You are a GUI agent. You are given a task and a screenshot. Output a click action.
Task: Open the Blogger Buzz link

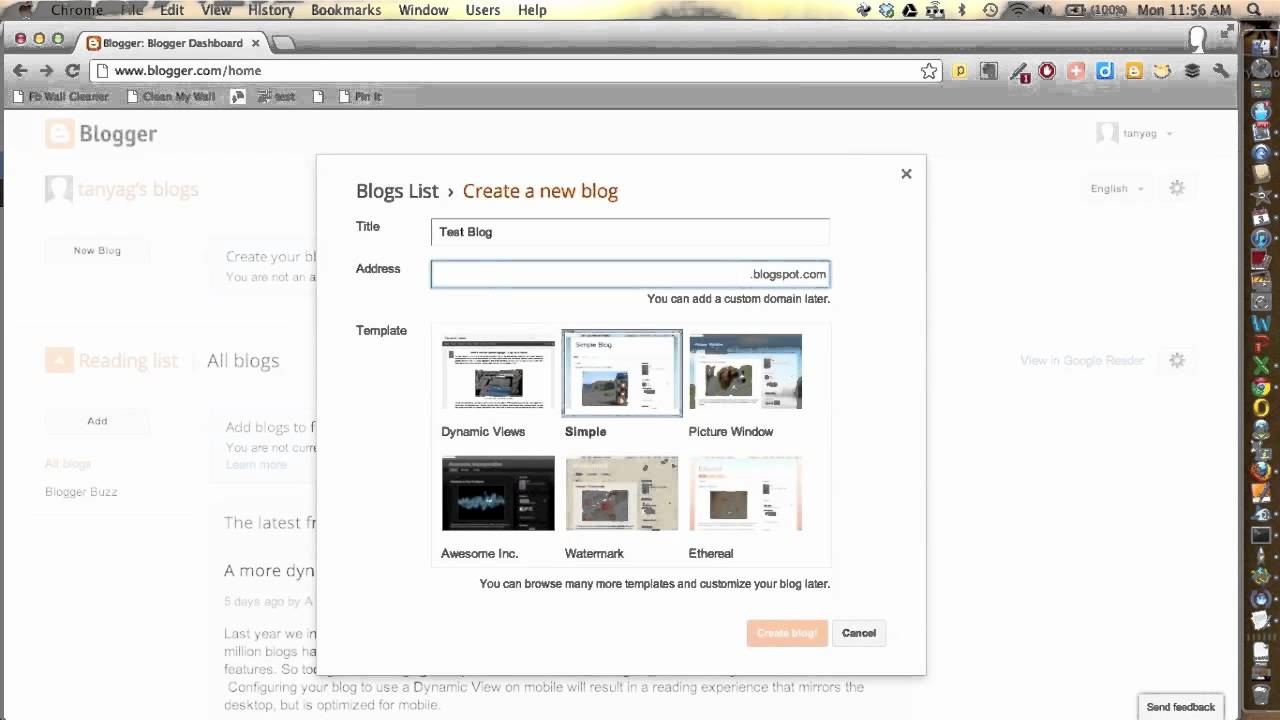click(81, 492)
